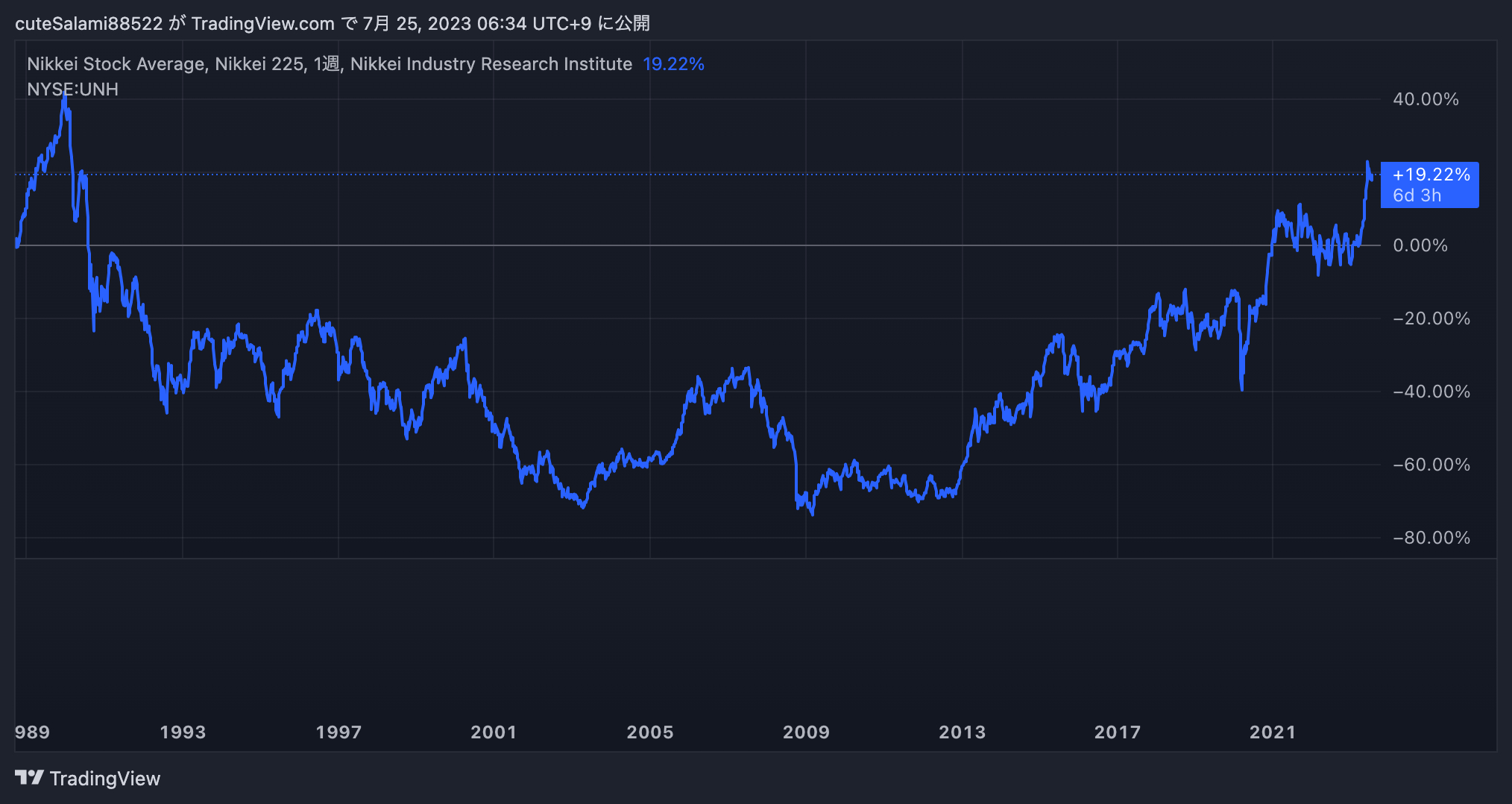Screen dimensions: 1512x804
Task: Click the TradingView logo icon
Action: [31, 778]
